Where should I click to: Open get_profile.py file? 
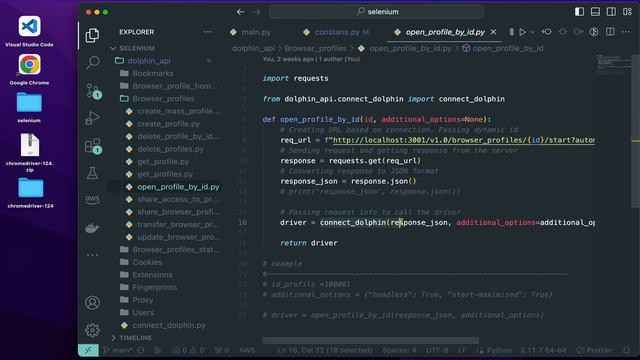(x=163, y=162)
